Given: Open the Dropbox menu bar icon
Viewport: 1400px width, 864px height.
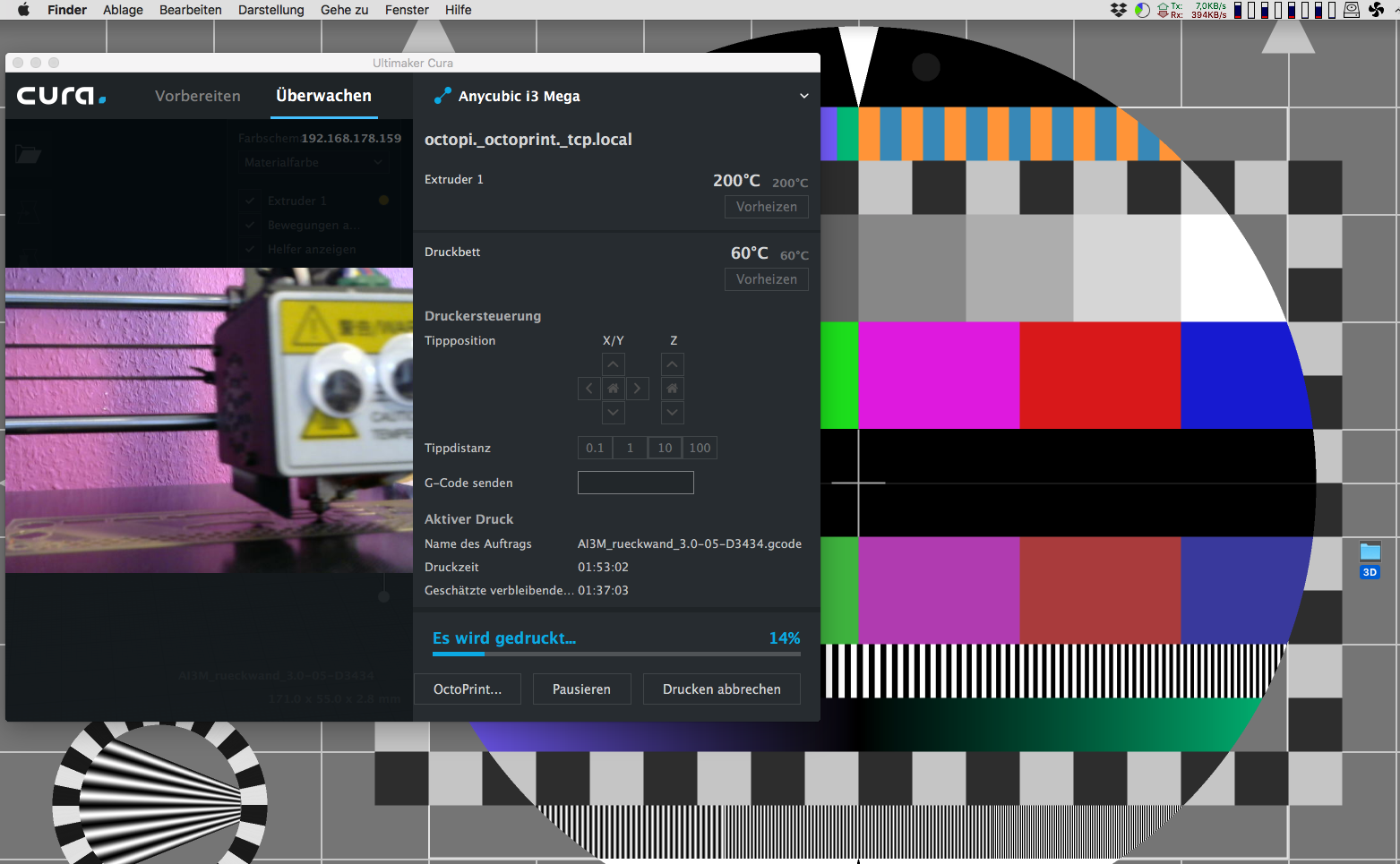Looking at the screenshot, I should coord(1118,10).
